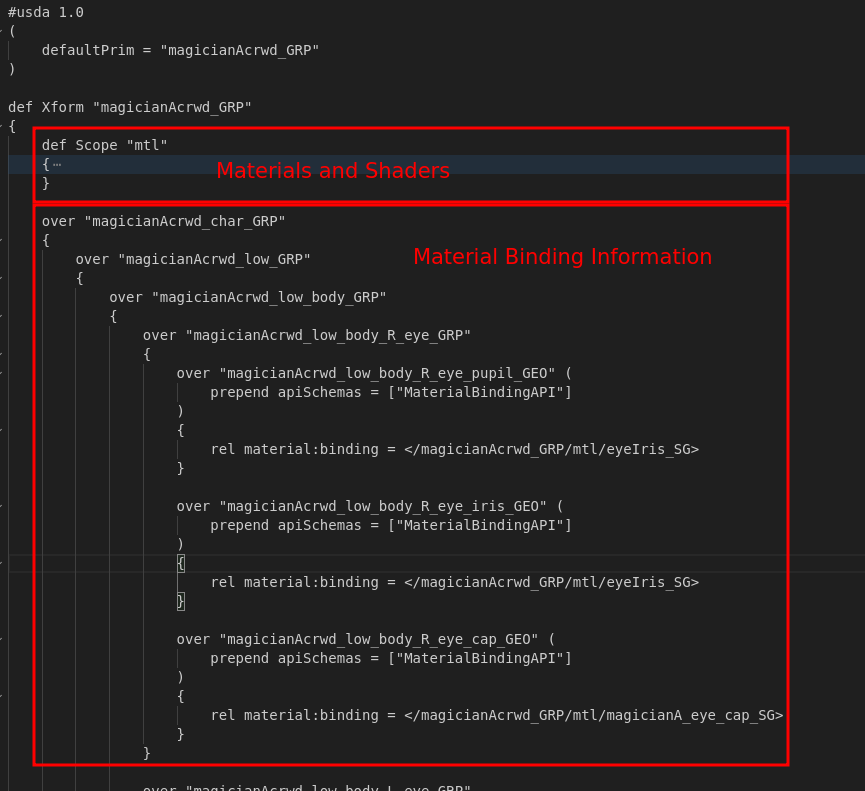Click the def Scope "mtl" definition
865x791 pixels.
click(105, 145)
